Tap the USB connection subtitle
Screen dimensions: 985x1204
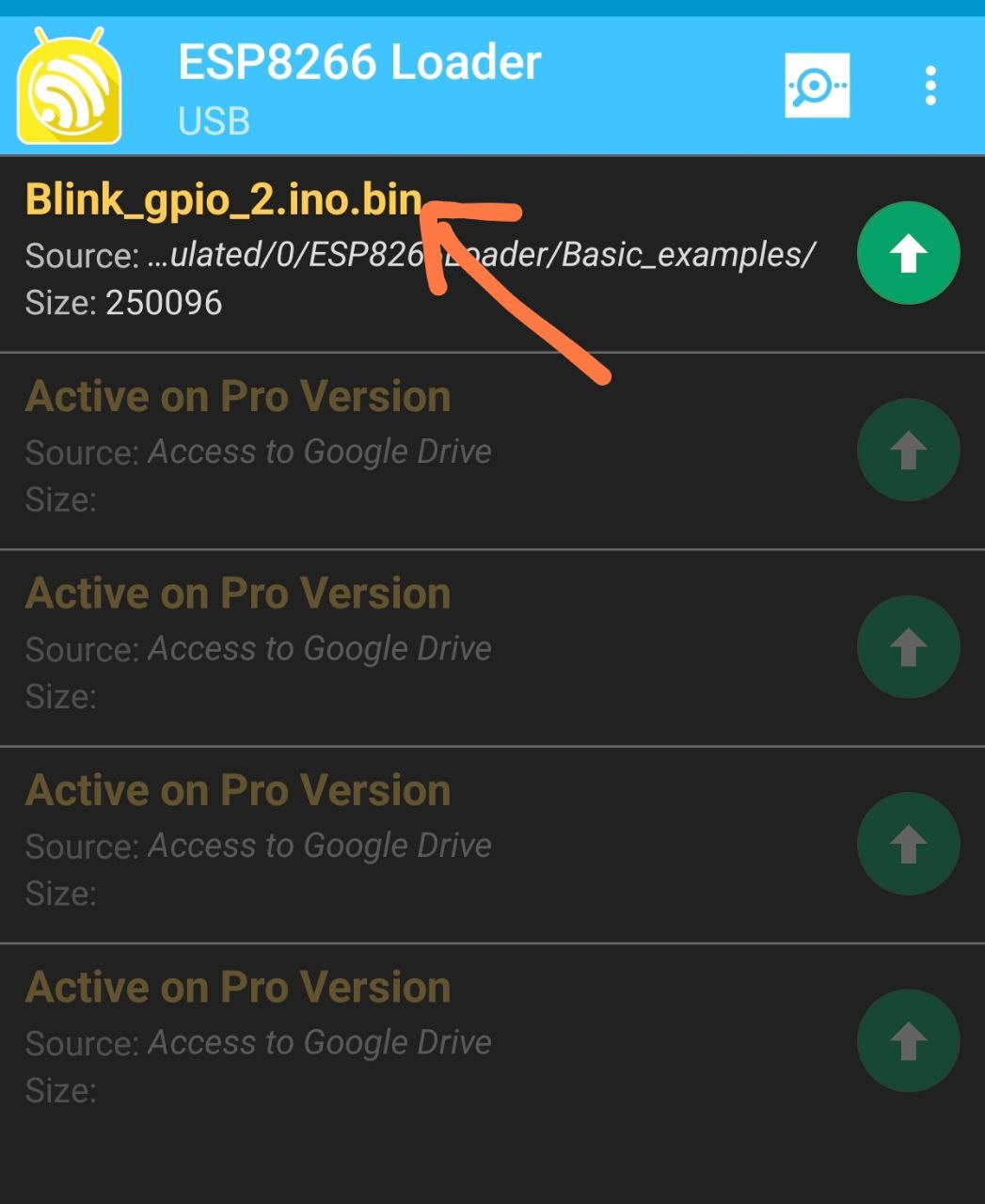(214, 121)
